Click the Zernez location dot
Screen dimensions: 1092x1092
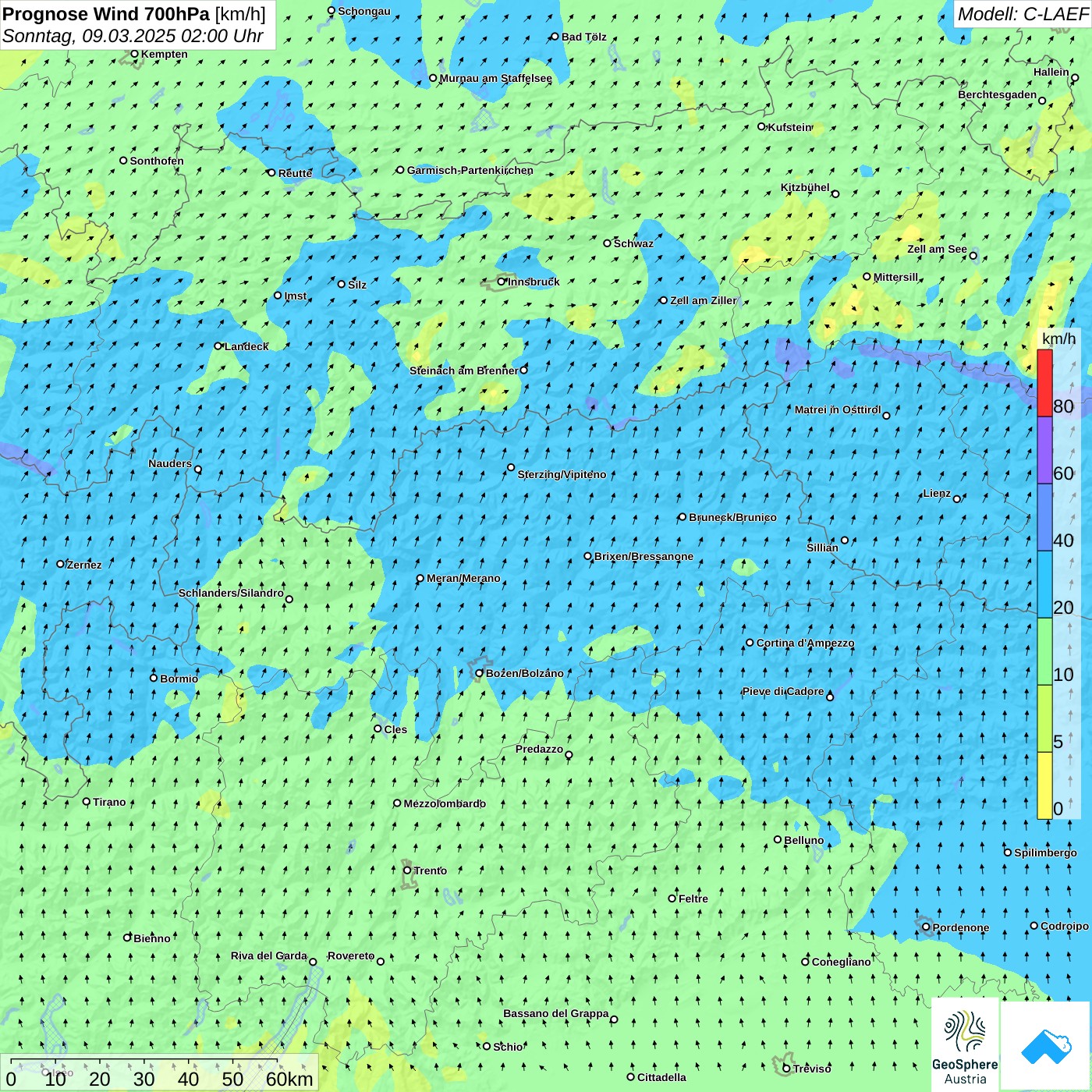tap(60, 564)
